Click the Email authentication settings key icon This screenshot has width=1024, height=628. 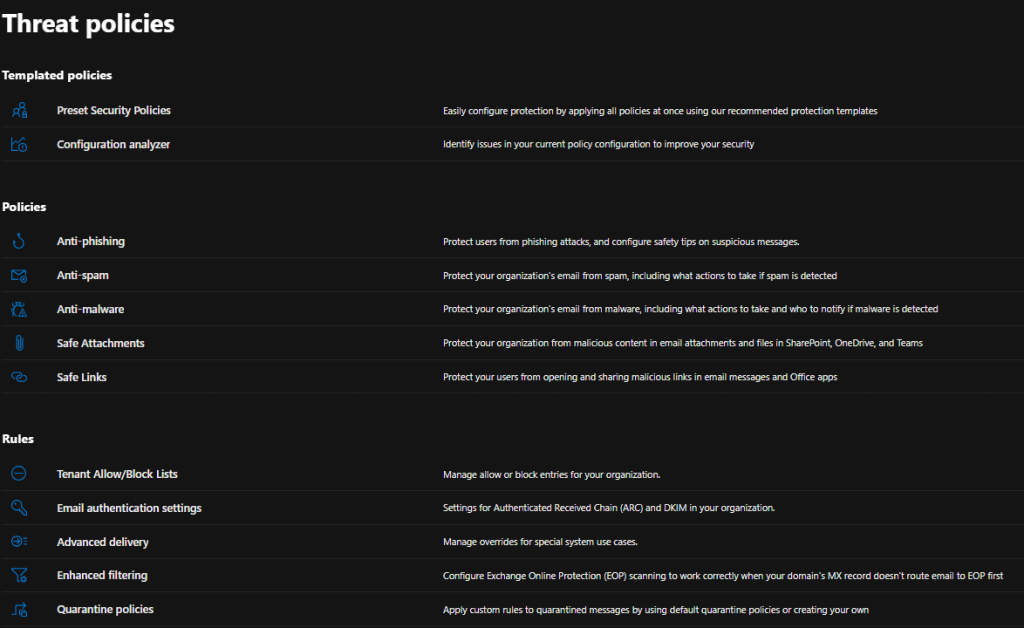pos(19,508)
